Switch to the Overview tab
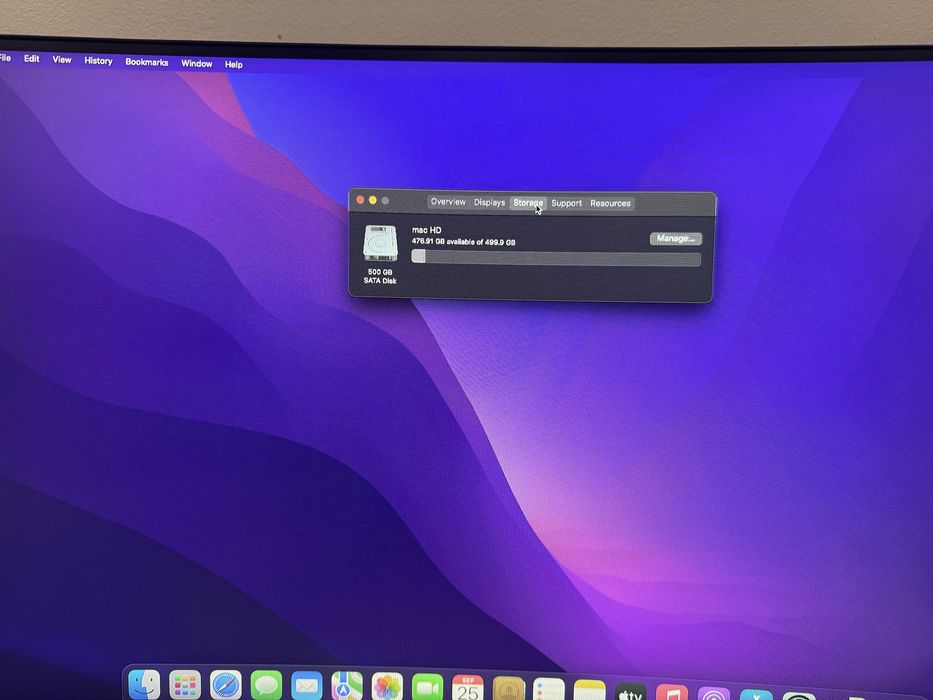This screenshot has height=700, width=933. click(448, 202)
